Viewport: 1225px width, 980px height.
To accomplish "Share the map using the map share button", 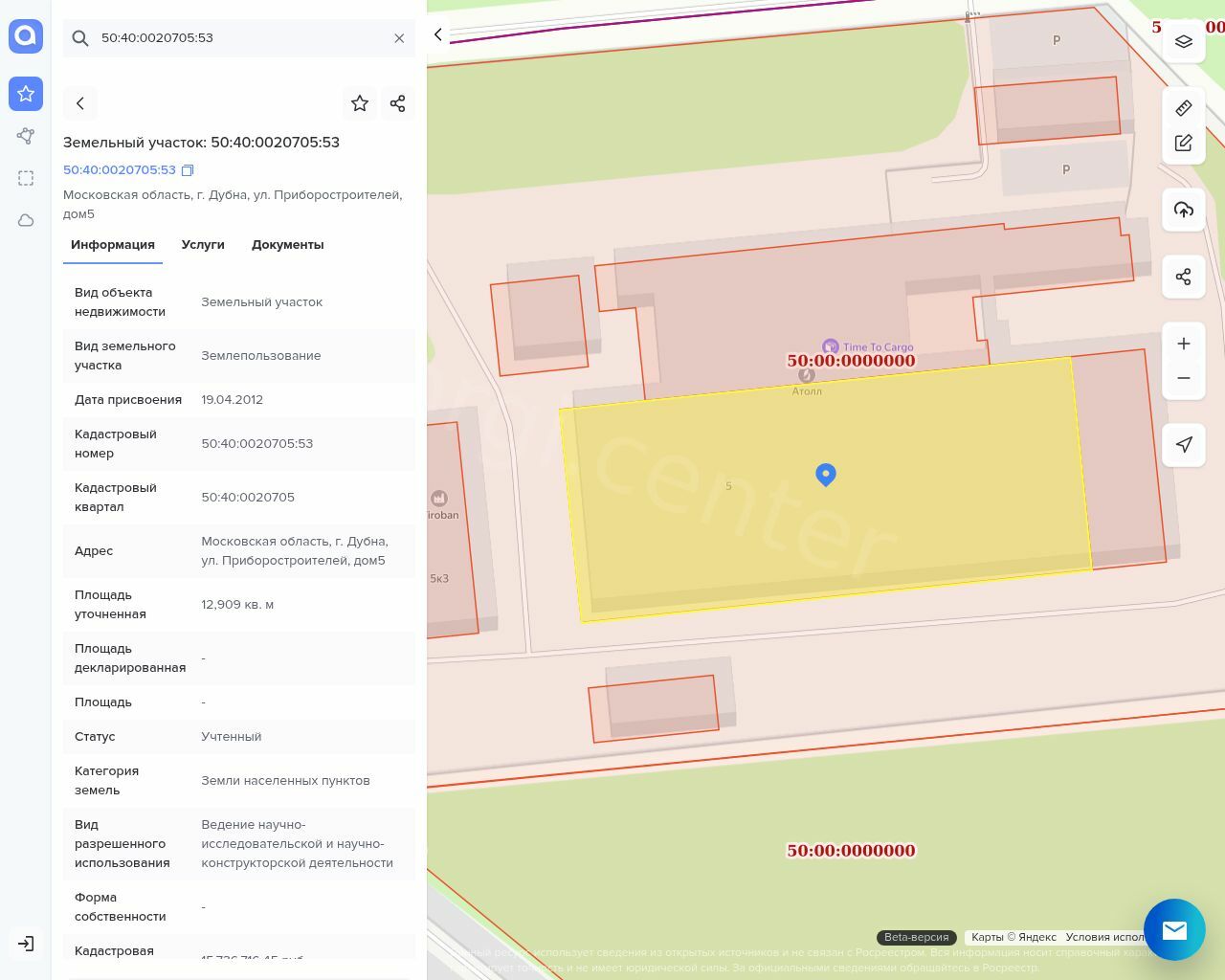I will coord(1183,277).
